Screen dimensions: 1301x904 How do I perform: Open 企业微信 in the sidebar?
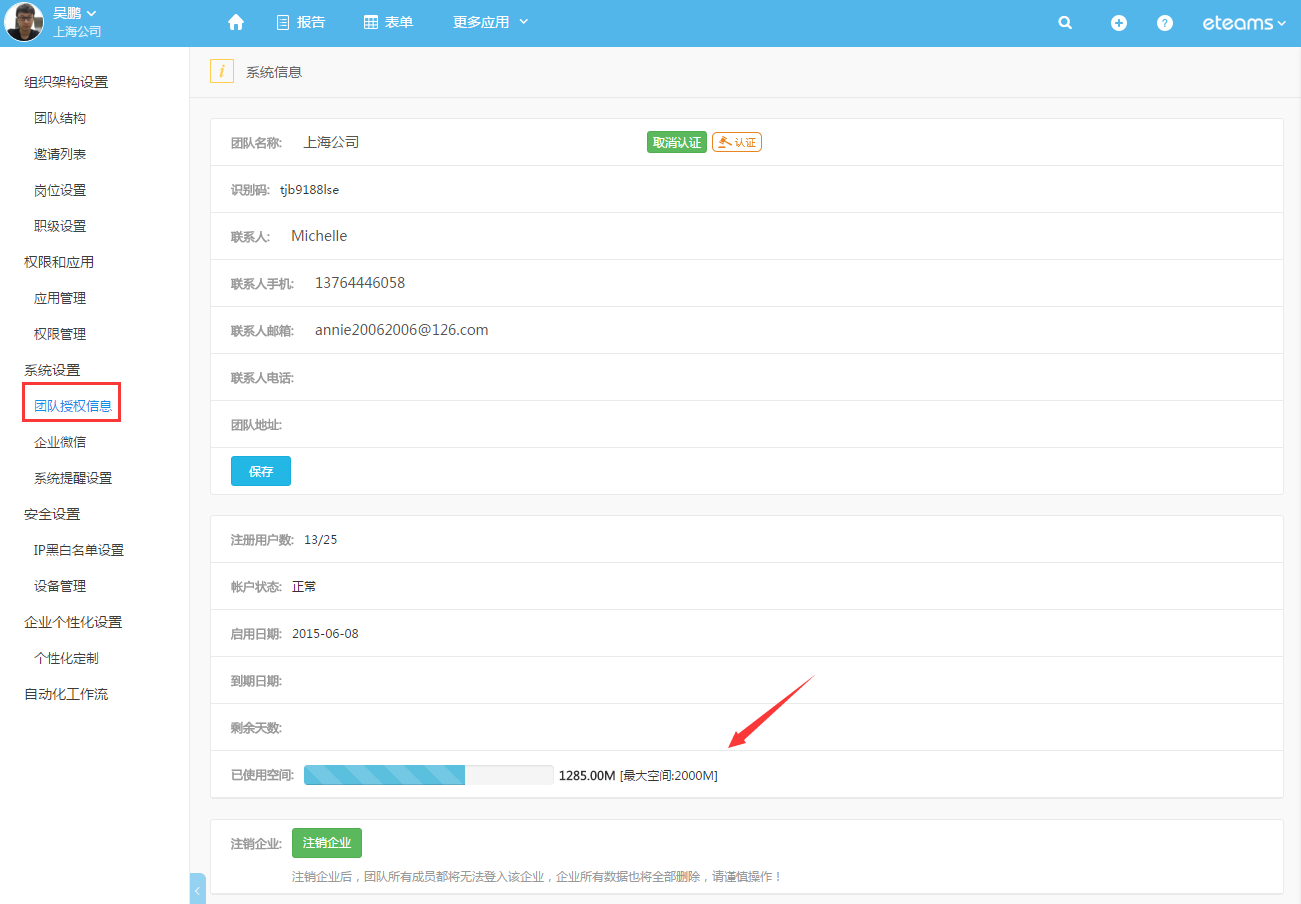coord(60,442)
